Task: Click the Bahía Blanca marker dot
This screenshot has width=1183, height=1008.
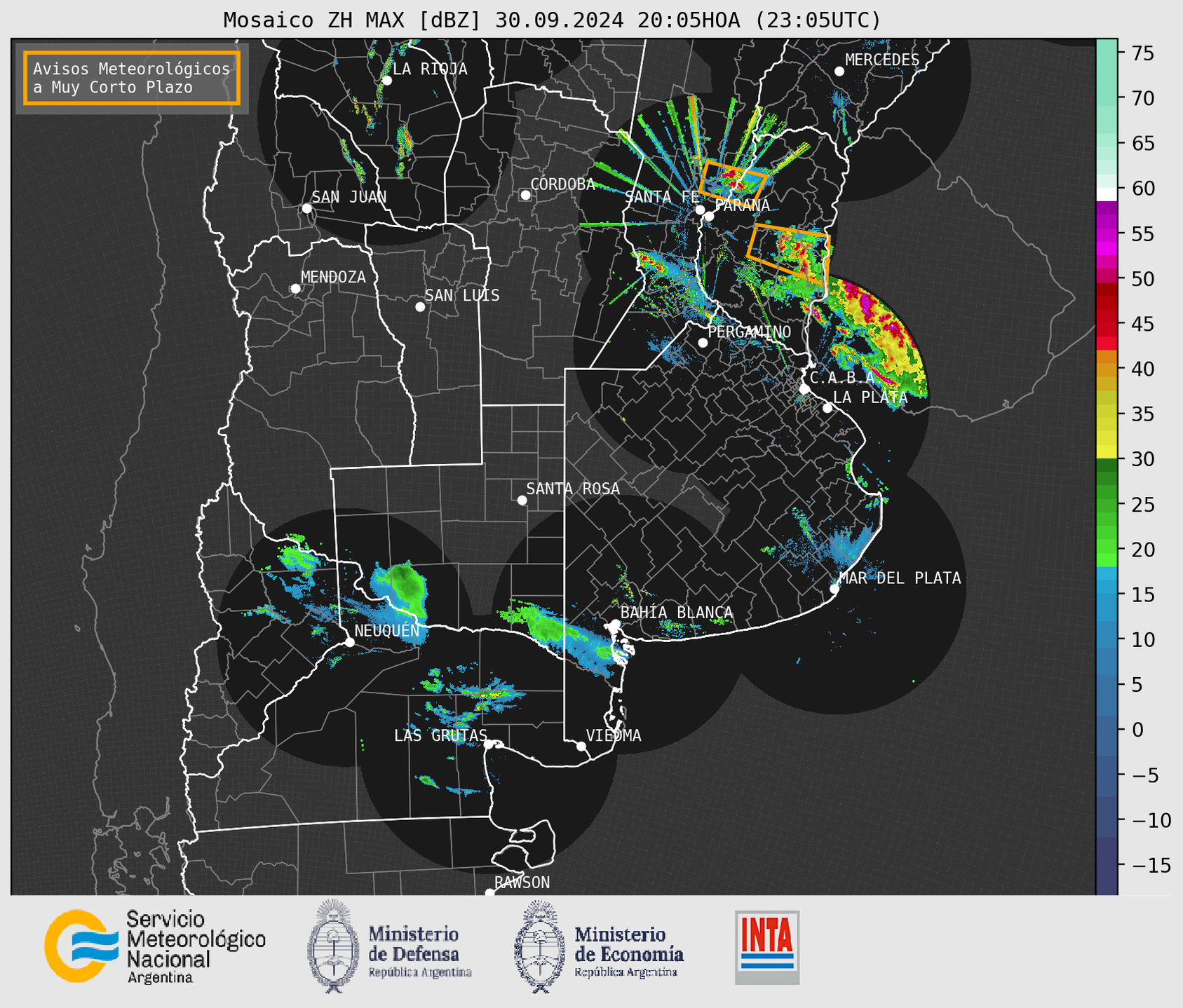Action: pyautogui.click(x=615, y=624)
